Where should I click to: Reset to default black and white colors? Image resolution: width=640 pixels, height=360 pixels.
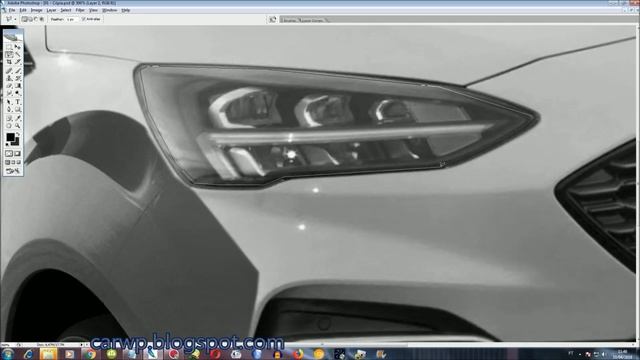(x=7, y=144)
